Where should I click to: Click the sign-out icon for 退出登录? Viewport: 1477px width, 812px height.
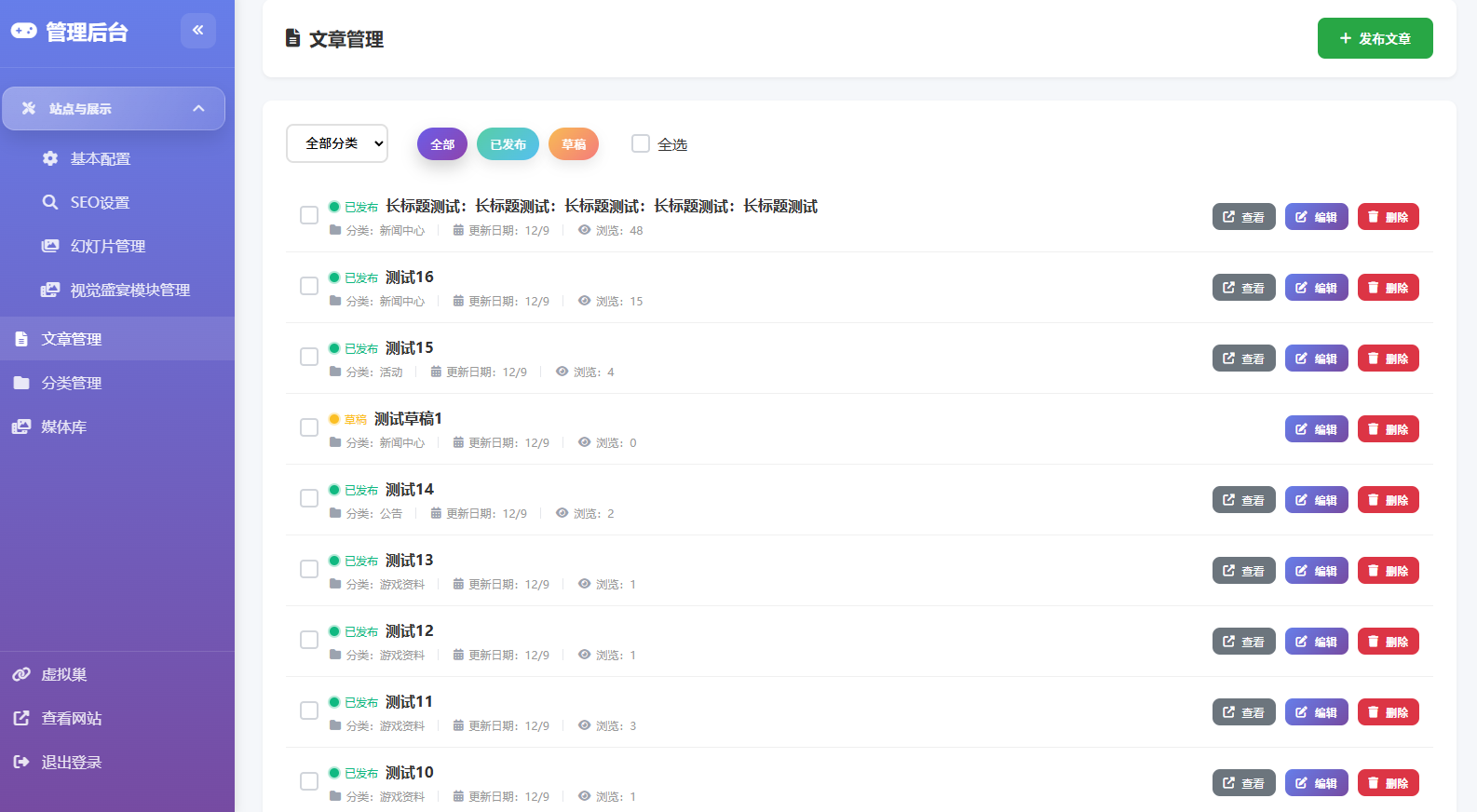pos(21,762)
